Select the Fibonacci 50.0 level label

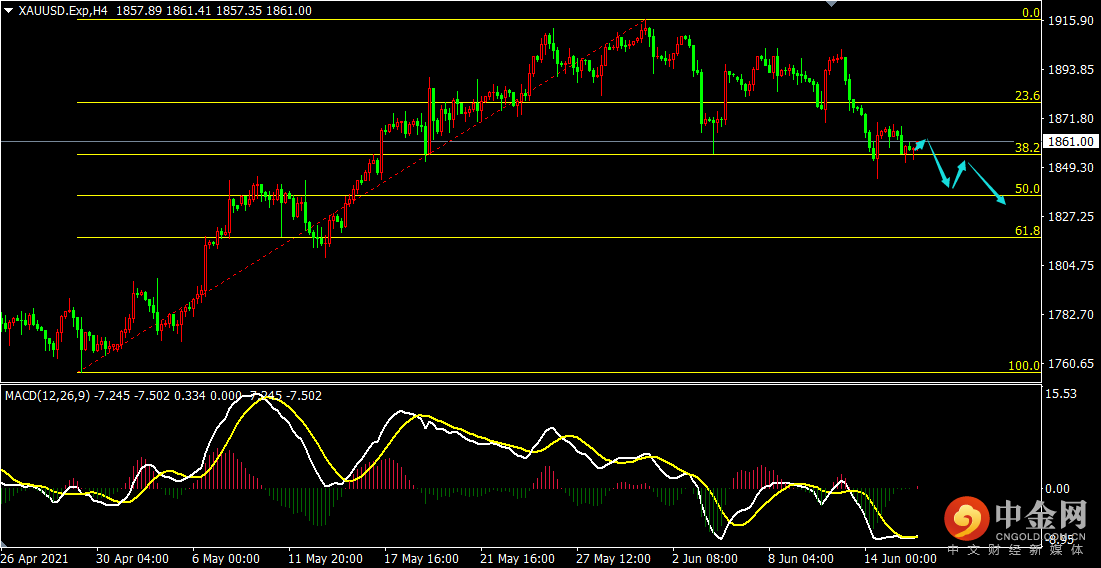click(x=1028, y=189)
